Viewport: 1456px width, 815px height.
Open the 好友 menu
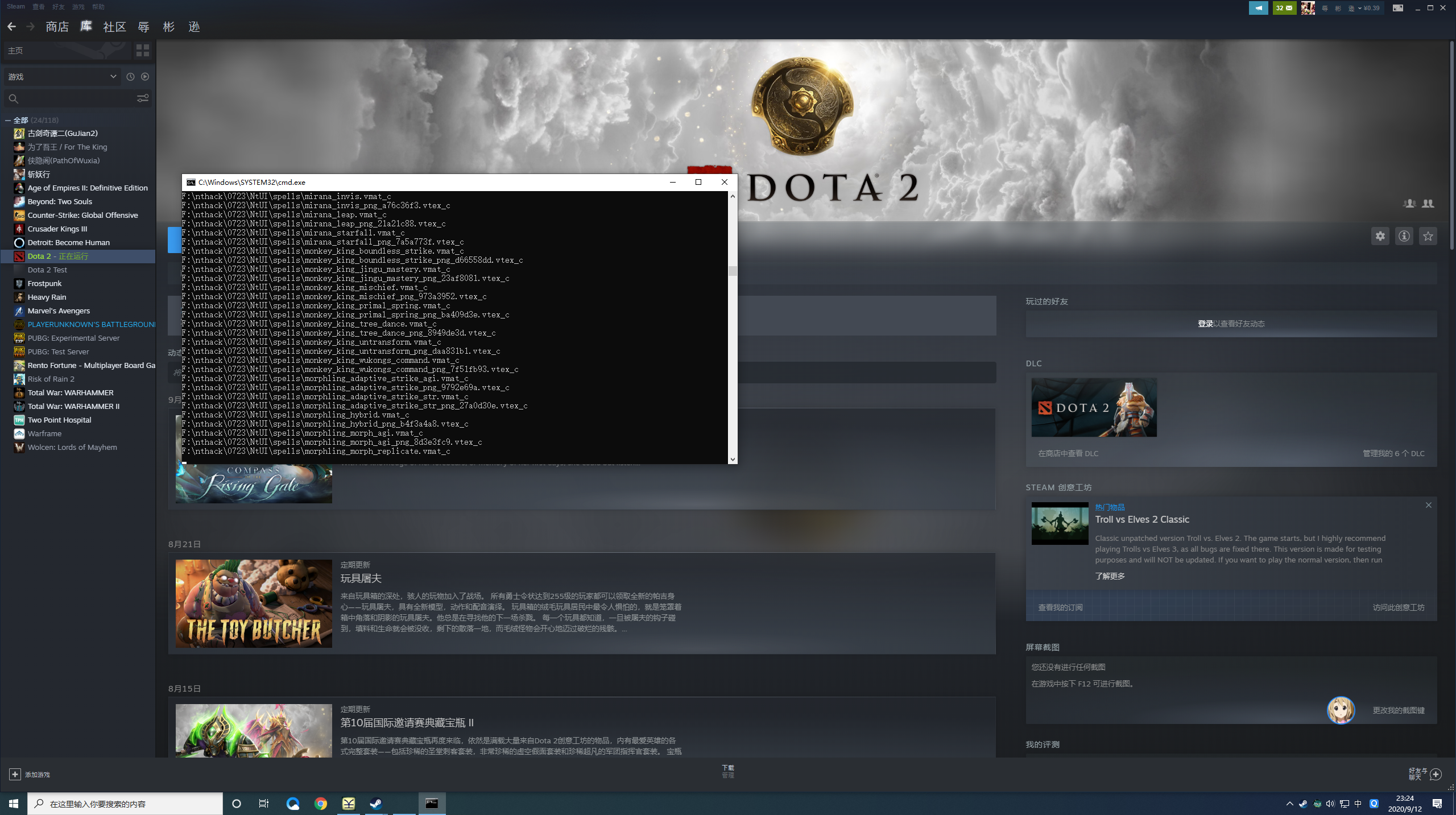[x=58, y=7]
